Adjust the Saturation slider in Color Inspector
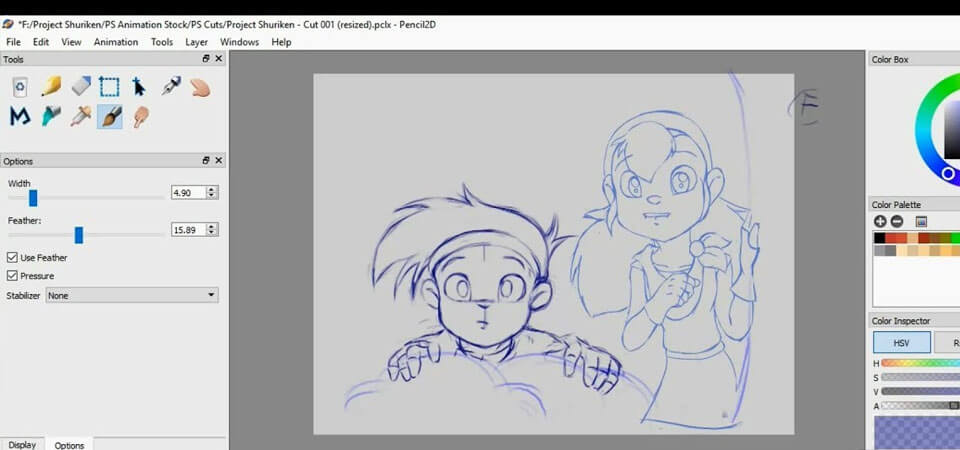This screenshot has width=960, height=450. (921, 377)
